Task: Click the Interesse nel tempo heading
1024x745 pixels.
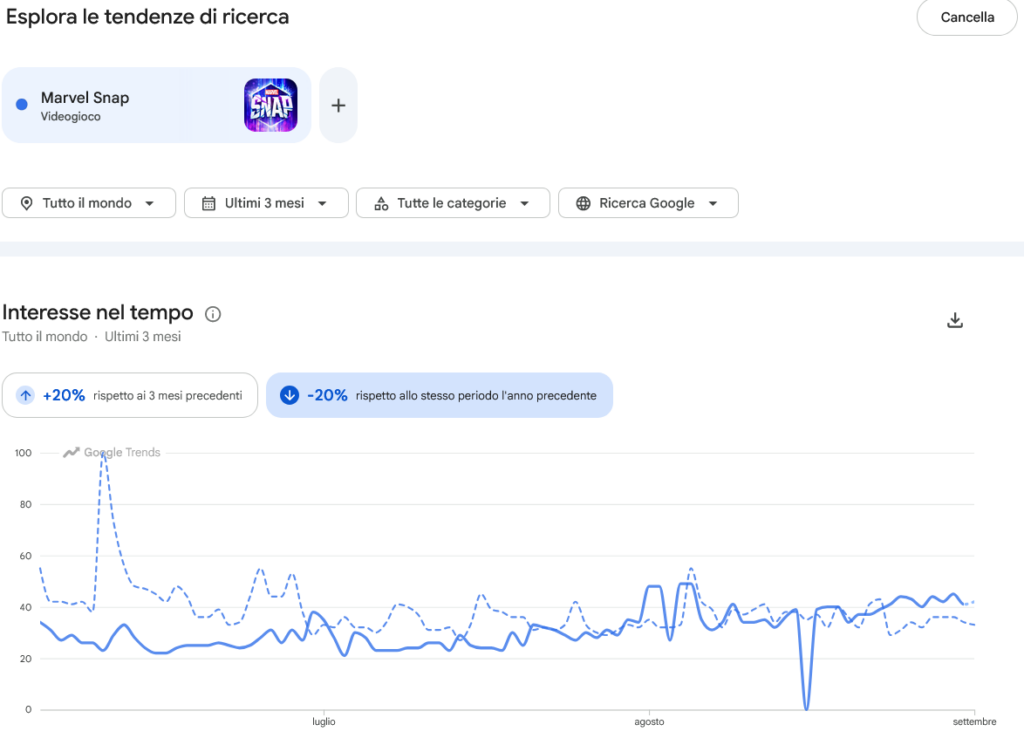Action: point(98,313)
